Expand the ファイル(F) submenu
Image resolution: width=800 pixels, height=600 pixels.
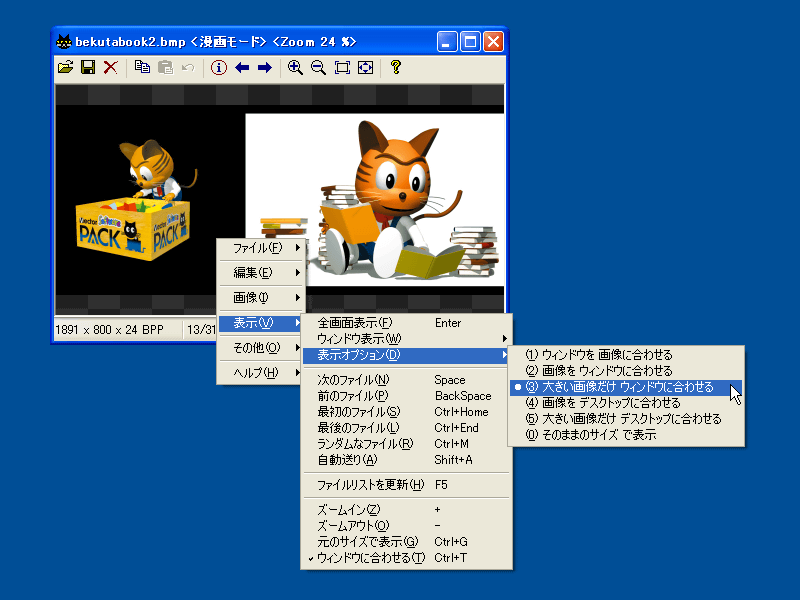tap(261, 248)
